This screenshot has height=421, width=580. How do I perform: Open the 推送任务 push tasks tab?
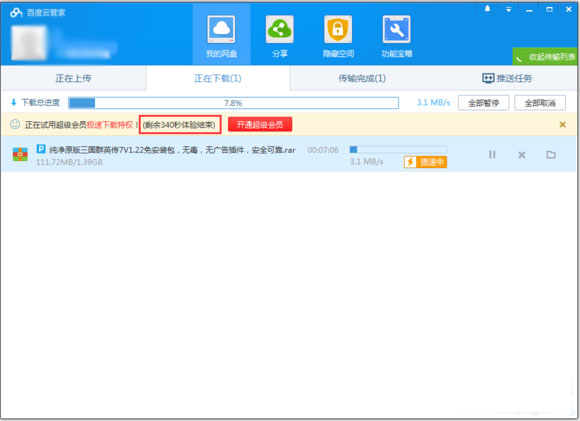[x=507, y=78]
